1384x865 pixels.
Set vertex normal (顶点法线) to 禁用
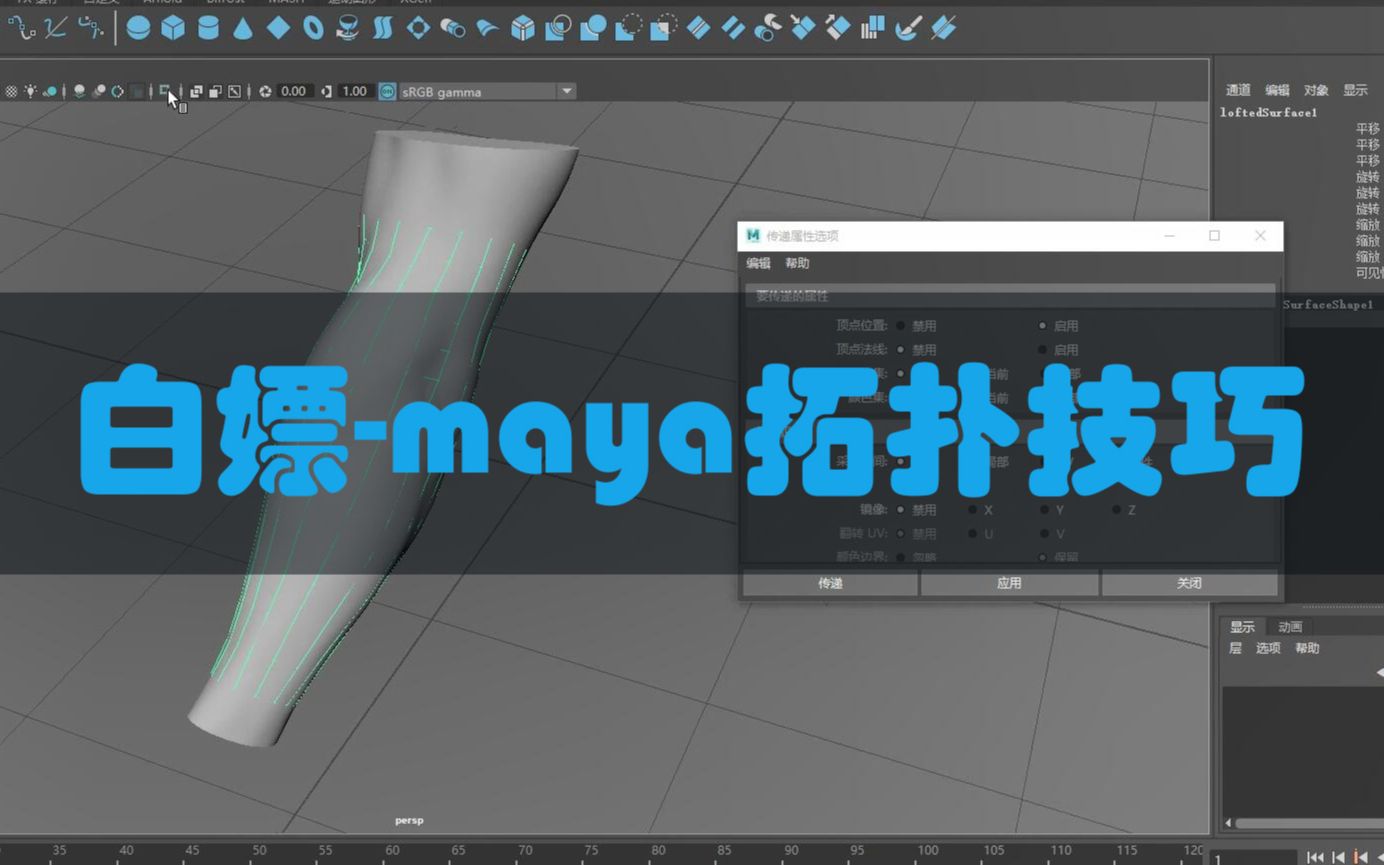coord(901,350)
